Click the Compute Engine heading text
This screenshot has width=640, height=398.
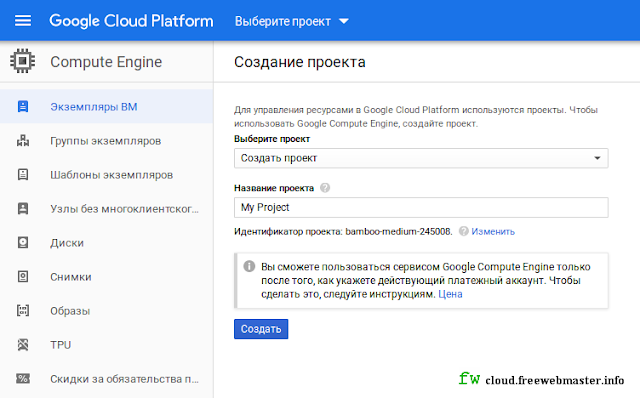(106, 62)
